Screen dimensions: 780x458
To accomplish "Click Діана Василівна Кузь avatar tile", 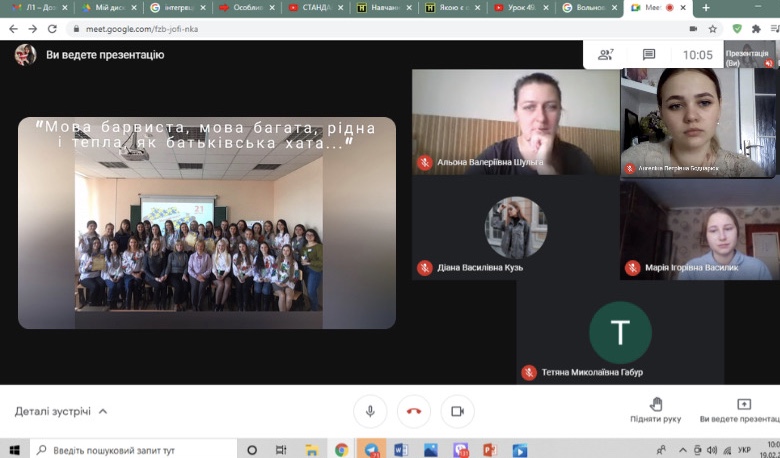I will (516, 227).
